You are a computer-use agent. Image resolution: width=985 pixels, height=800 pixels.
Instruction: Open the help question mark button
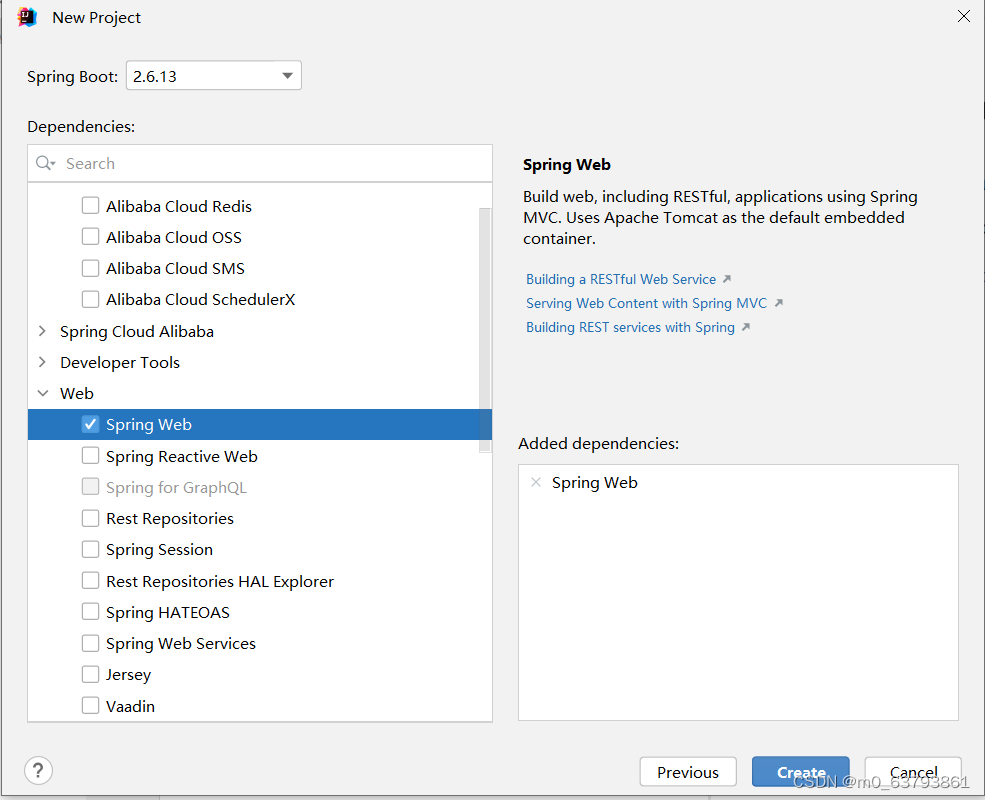[38, 770]
